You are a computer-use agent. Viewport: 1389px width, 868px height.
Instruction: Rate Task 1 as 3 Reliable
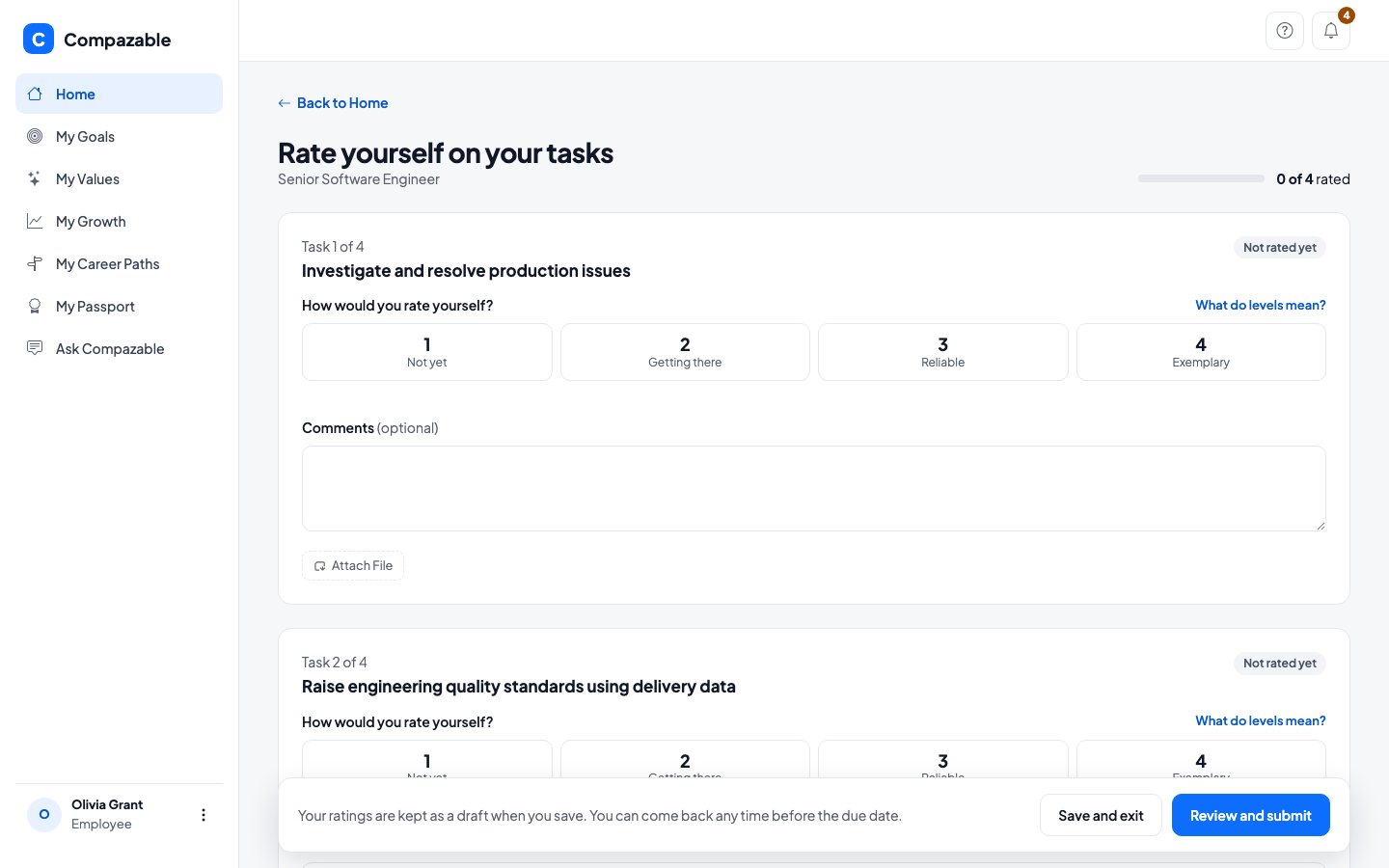pyautogui.click(x=943, y=352)
